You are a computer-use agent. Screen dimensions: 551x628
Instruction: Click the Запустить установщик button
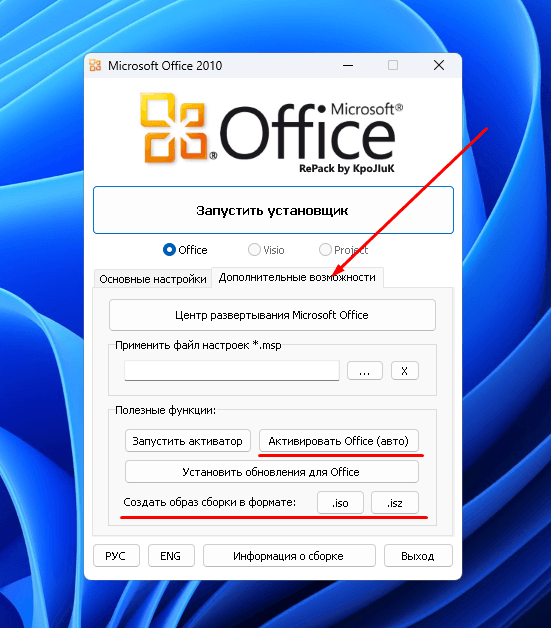(273, 210)
